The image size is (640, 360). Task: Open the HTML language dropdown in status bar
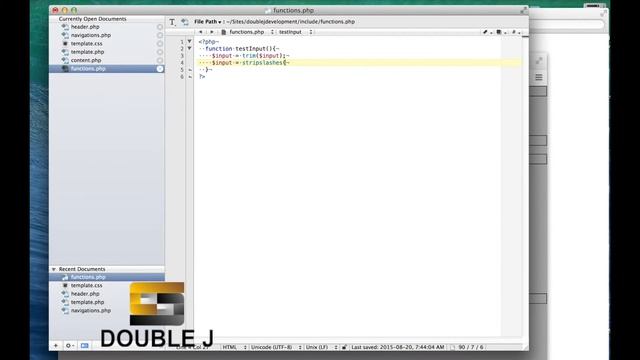coord(234,347)
